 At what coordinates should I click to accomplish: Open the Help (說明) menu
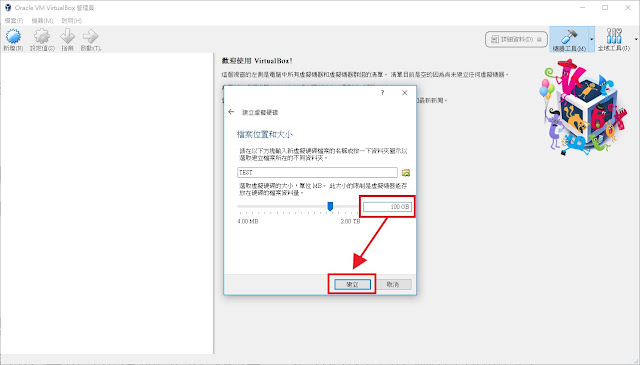point(72,20)
